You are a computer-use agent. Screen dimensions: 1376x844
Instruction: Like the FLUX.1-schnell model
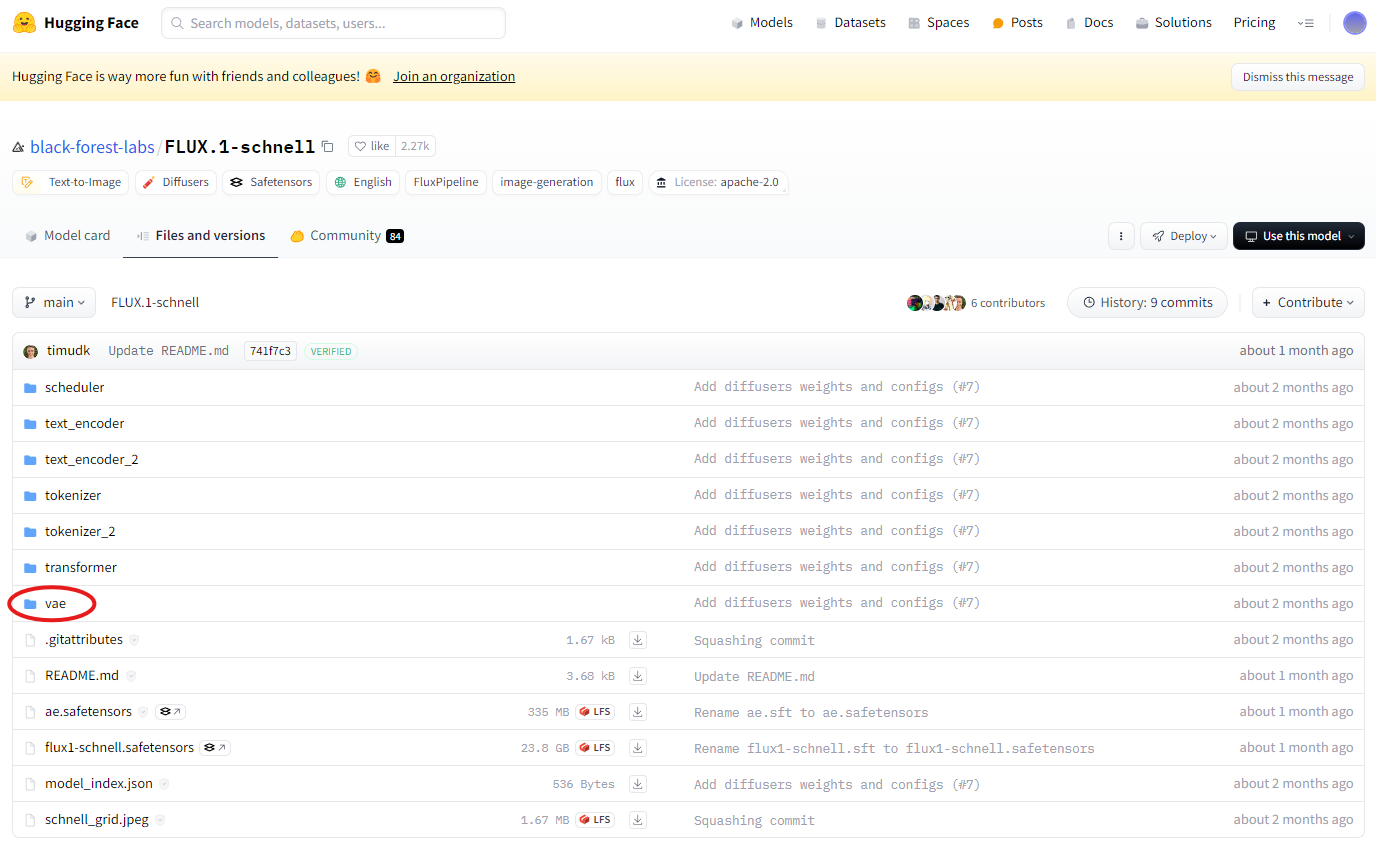pyautogui.click(x=372, y=146)
